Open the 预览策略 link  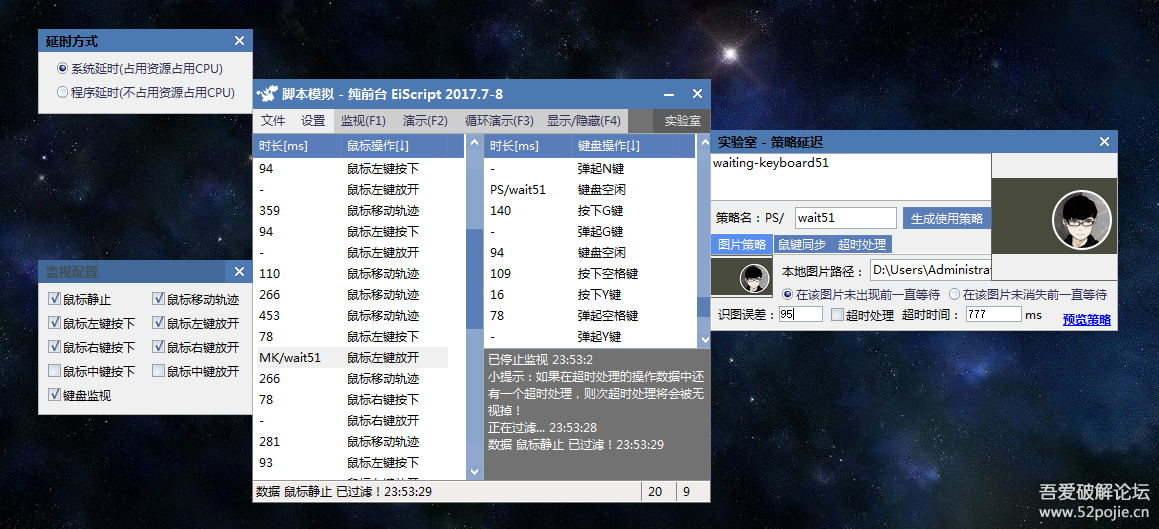coord(1086,320)
